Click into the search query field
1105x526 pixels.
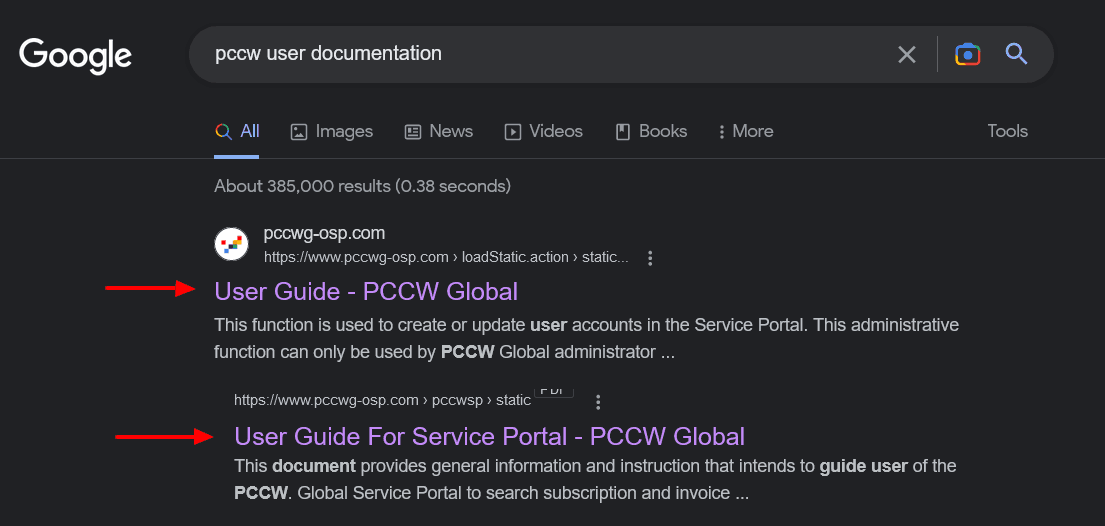[540, 54]
